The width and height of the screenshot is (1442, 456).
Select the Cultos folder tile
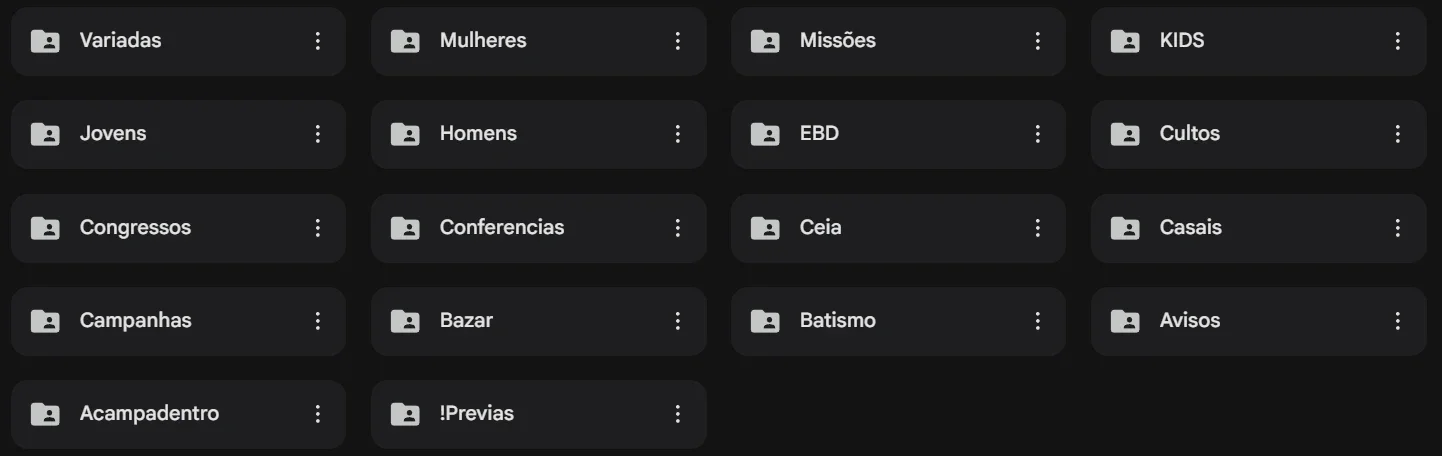coord(1258,134)
